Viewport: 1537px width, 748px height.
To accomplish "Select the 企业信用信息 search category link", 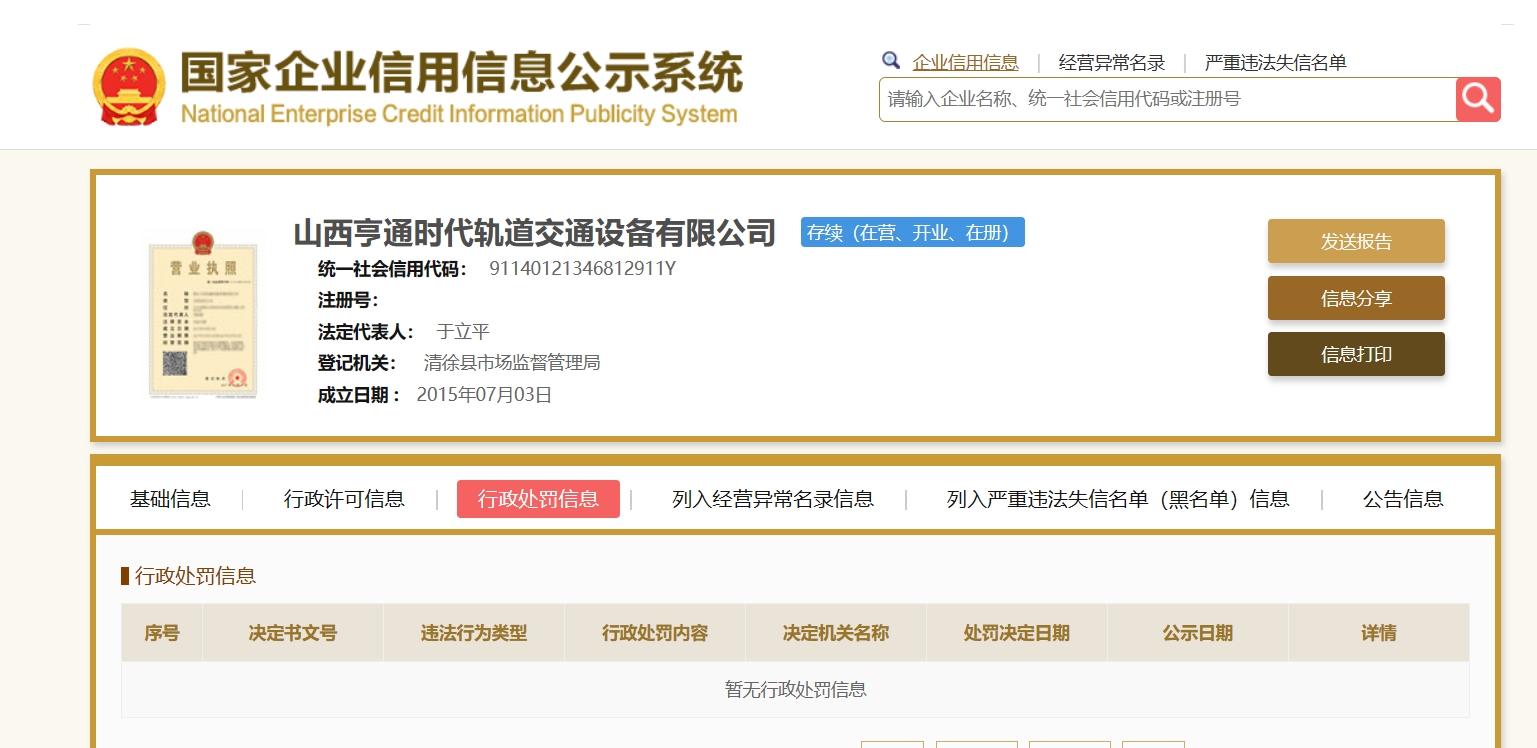I will pyautogui.click(x=965, y=63).
